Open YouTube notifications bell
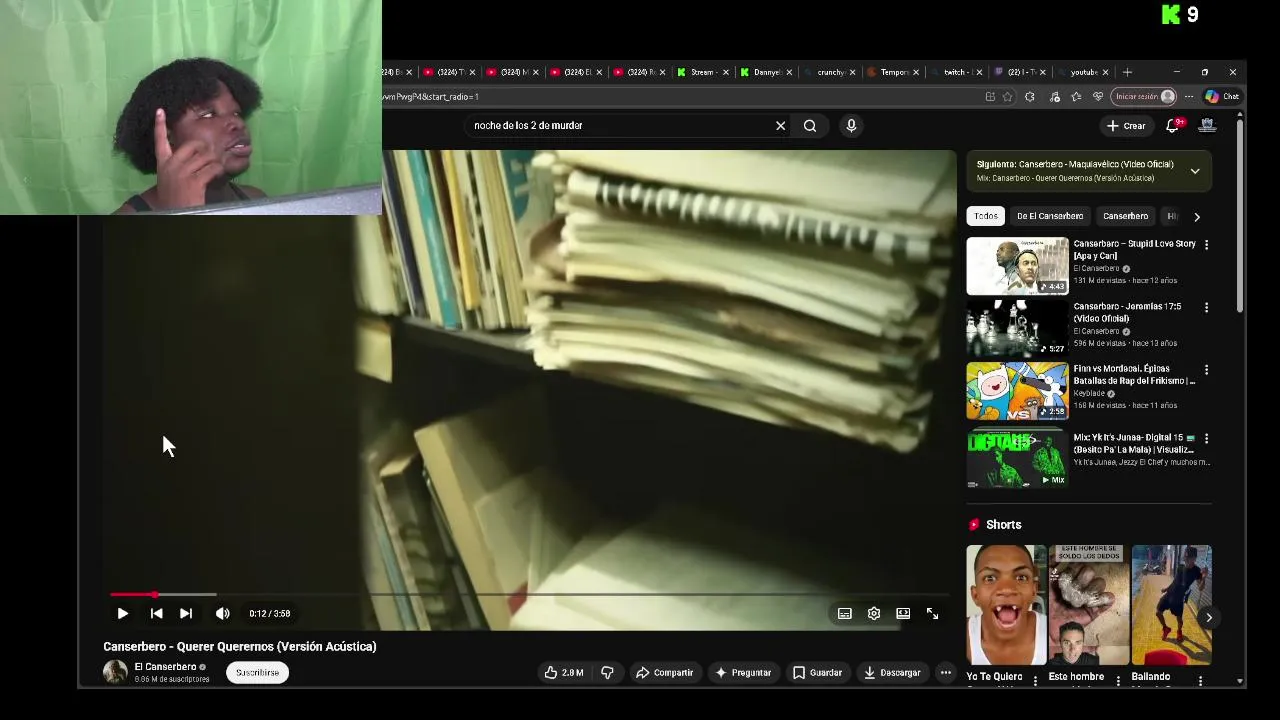This screenshot has width=1280, height=720. [1173, 126]
